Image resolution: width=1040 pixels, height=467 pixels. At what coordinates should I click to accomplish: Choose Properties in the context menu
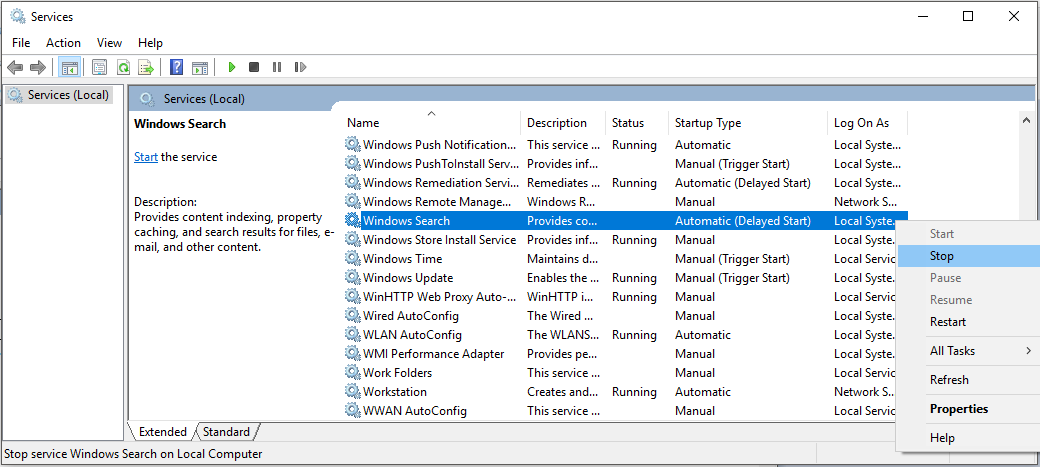click(969, 409)
